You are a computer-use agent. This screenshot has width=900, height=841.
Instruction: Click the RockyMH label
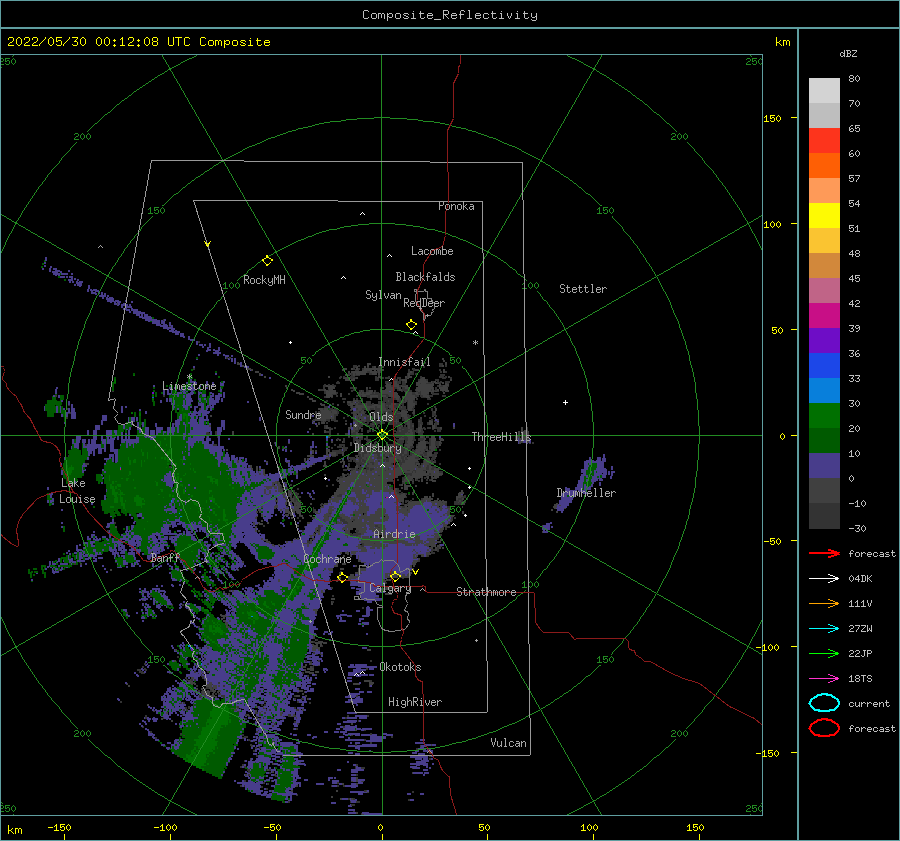coord(264,280)
